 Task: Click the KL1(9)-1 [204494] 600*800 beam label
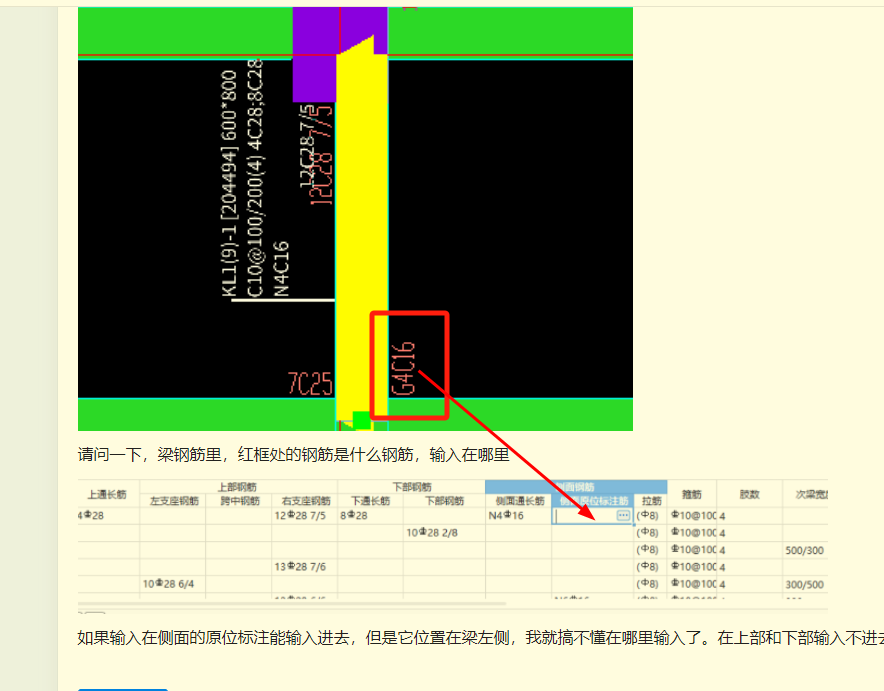229,184
